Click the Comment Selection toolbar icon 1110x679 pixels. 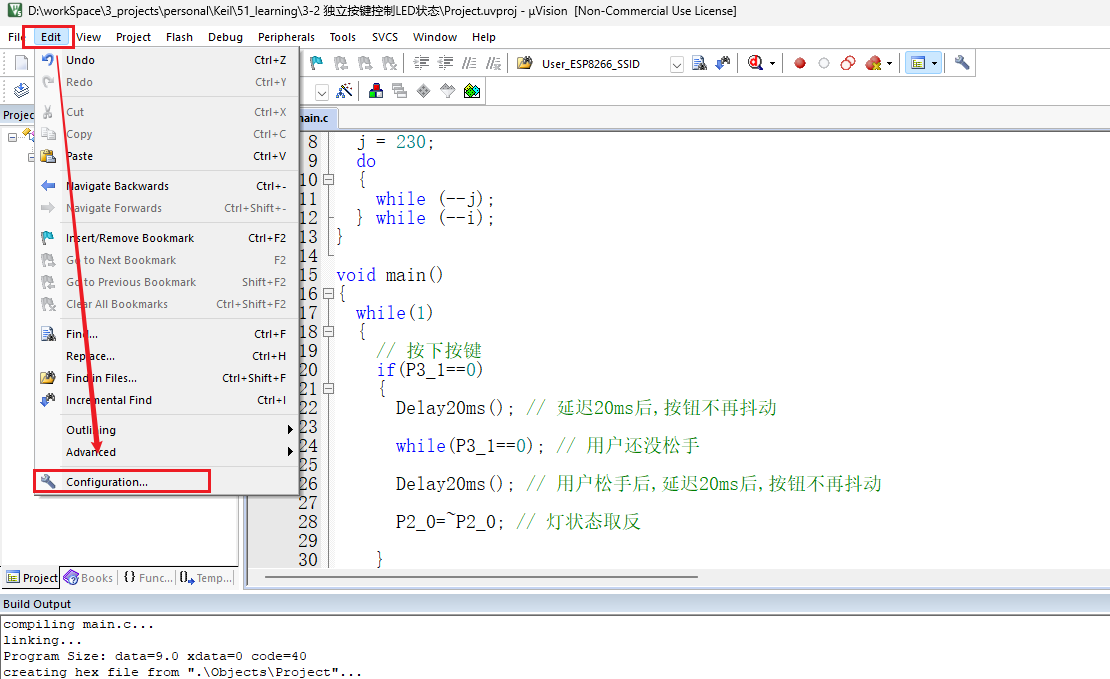coord(469,62)
